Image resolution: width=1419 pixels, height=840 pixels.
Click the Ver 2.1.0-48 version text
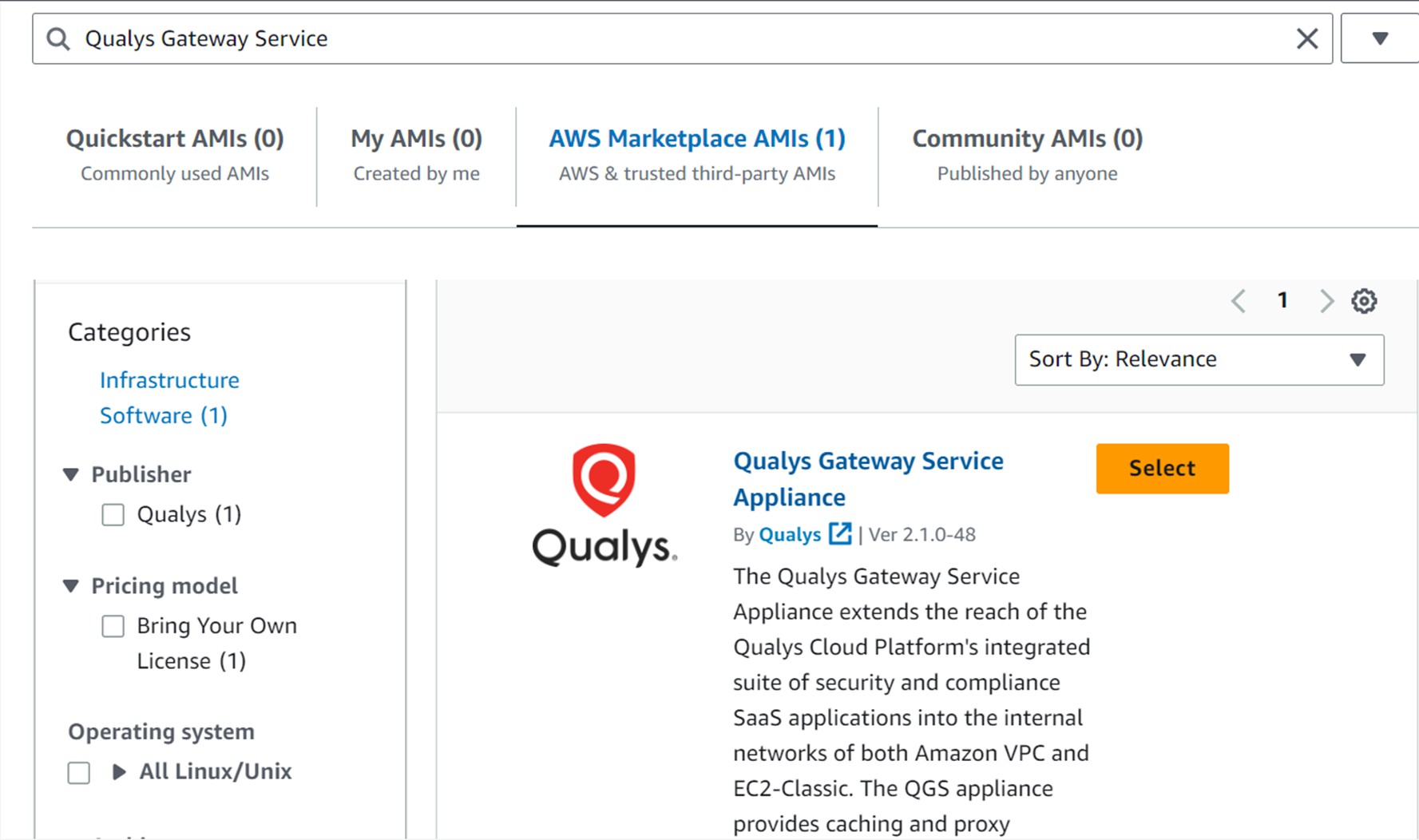pyautogui.click(x=922, y=534)
